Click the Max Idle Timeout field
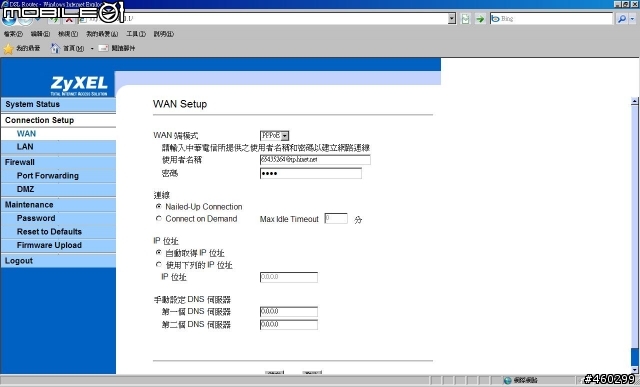Image resolution: width=640 pixels, height=387 pixels. pos(336,218)
